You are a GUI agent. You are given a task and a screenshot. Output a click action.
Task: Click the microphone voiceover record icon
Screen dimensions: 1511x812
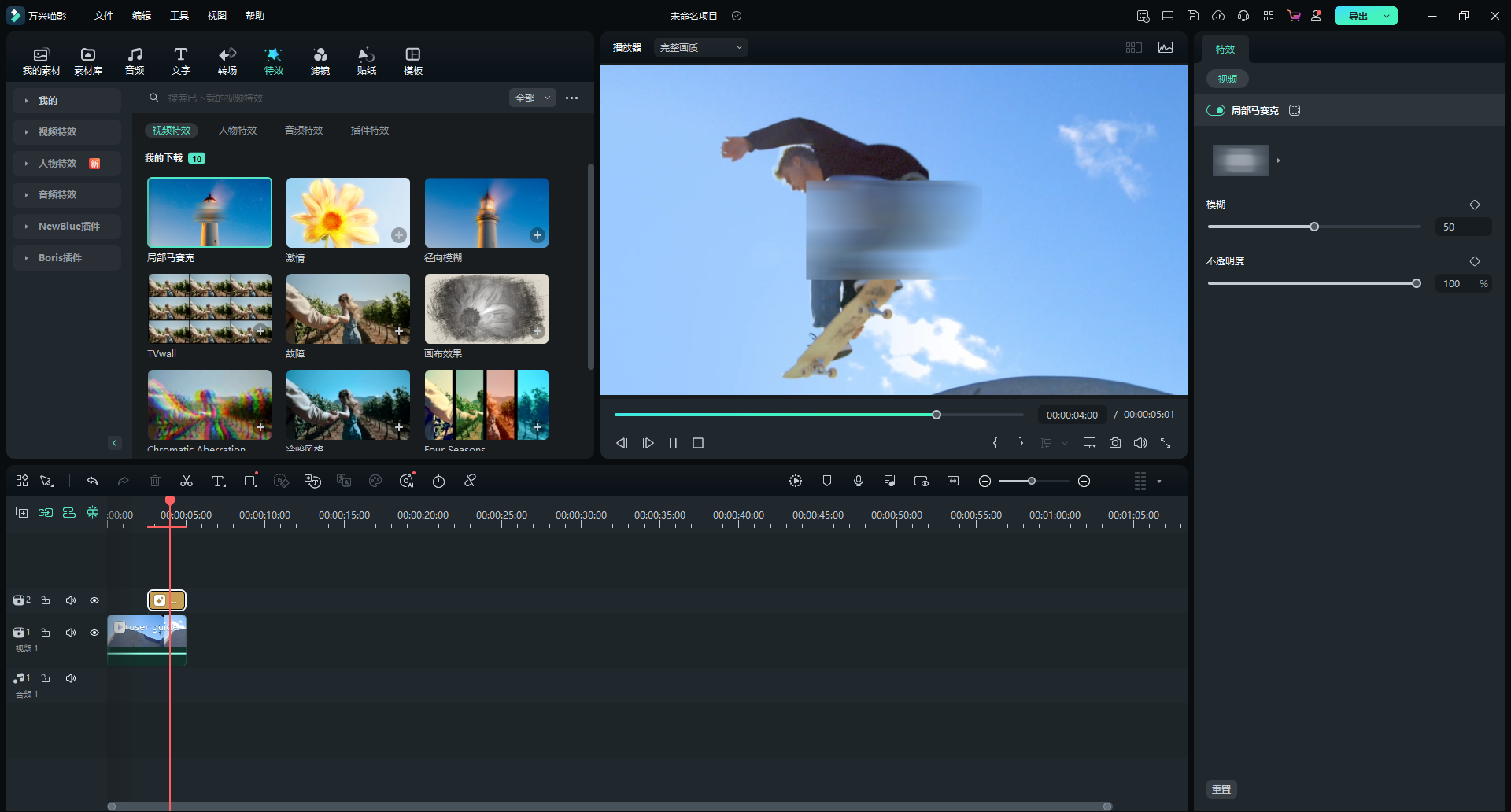point(859,481)
